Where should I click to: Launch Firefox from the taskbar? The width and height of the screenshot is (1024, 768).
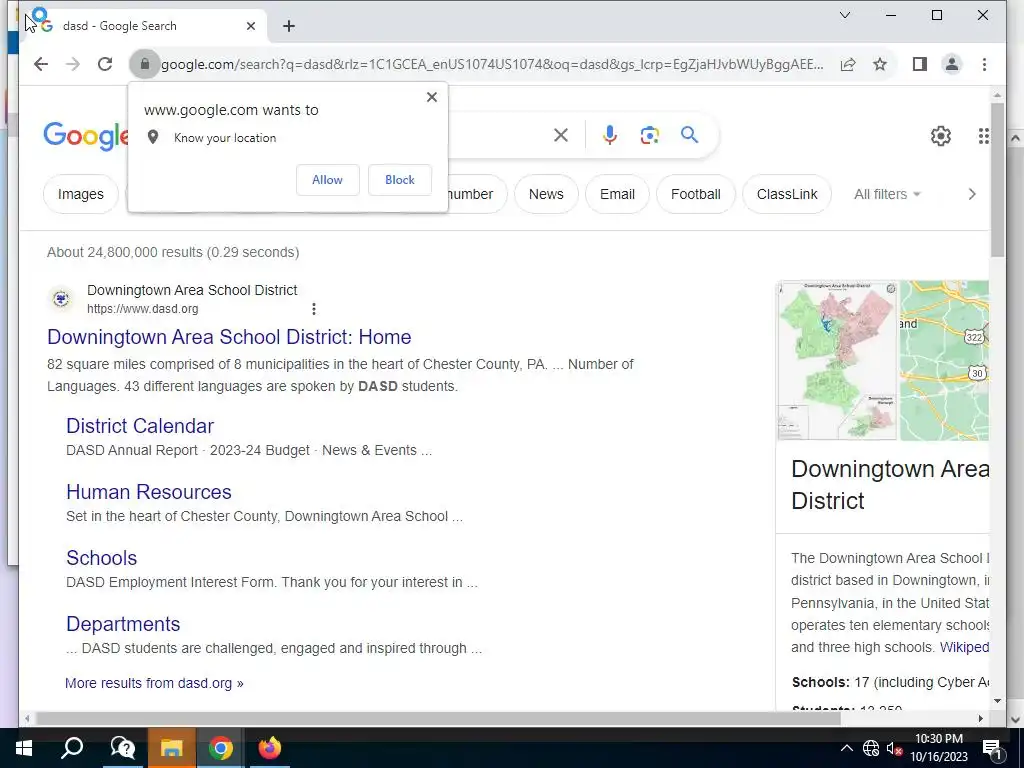tap(269, 748)
